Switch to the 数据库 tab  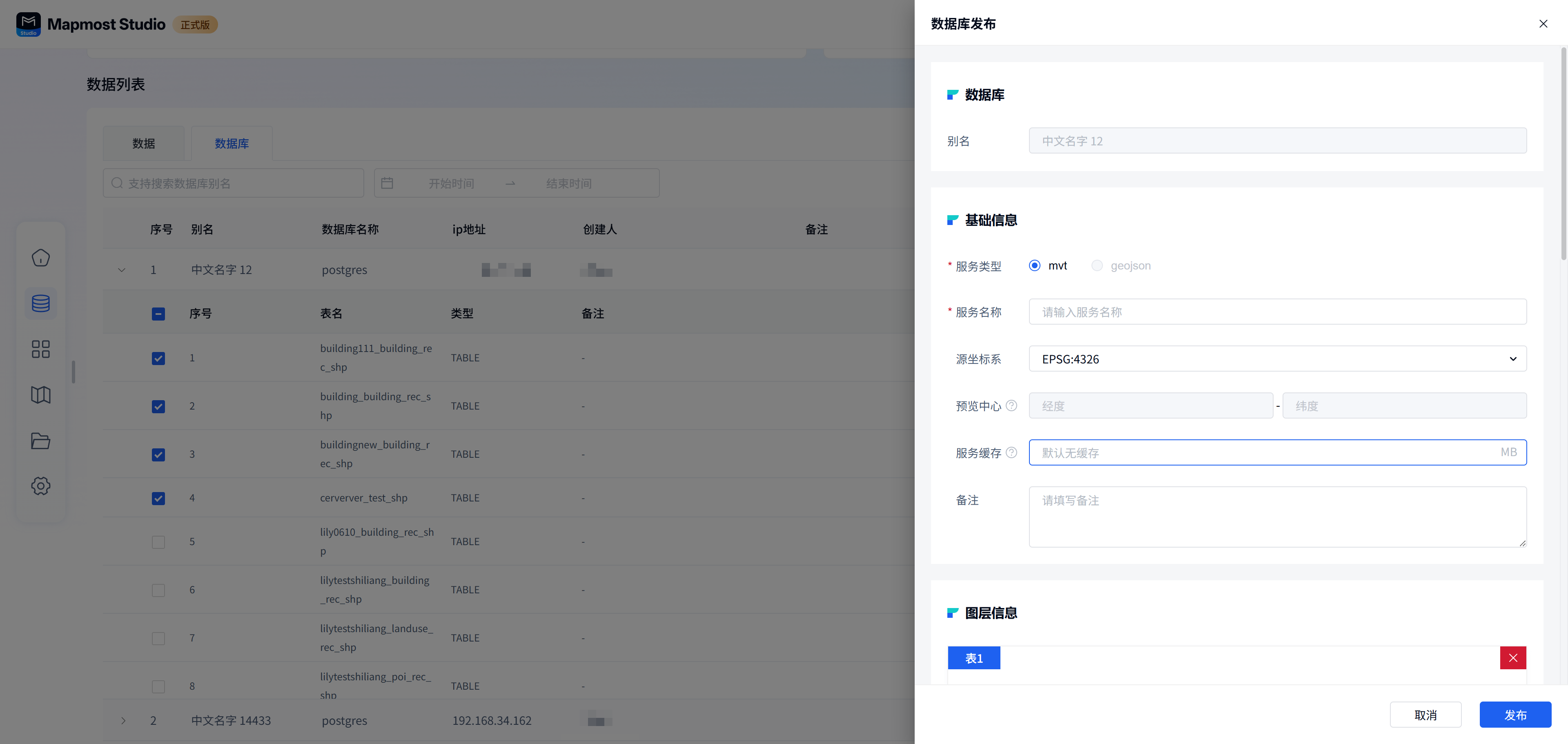(x=231, y=143)
